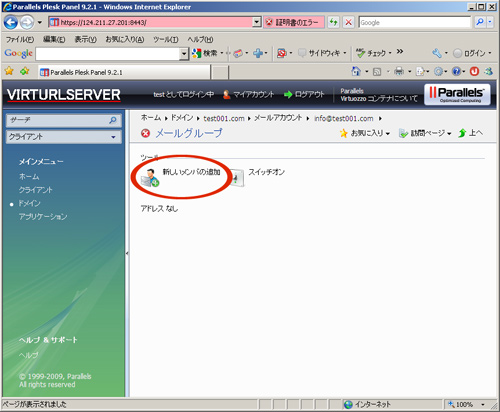Click the sidebar search magnifier icon
Screen dimensions: 500x412
(113, 120)
